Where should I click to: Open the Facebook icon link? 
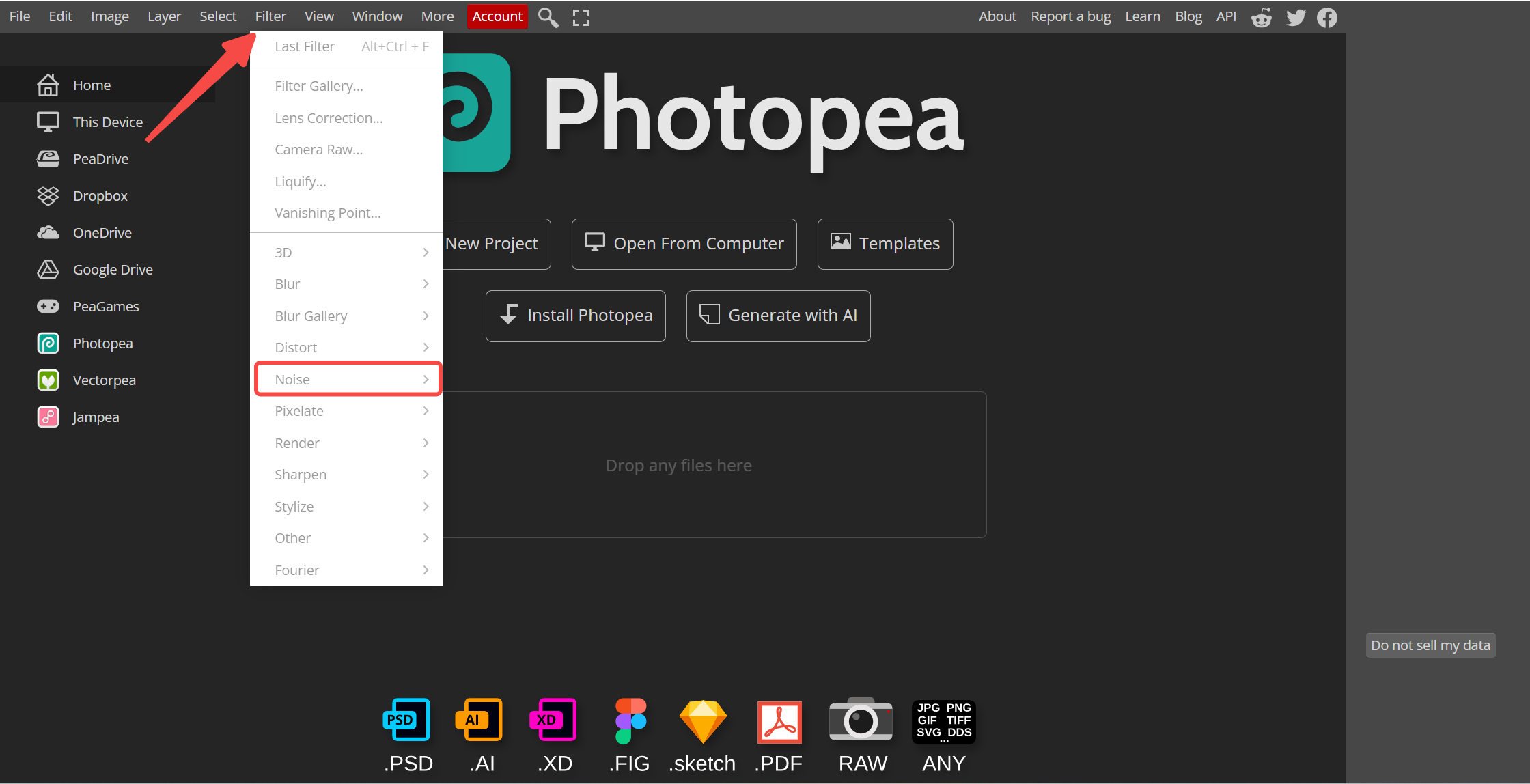[x=1327, y=17]
